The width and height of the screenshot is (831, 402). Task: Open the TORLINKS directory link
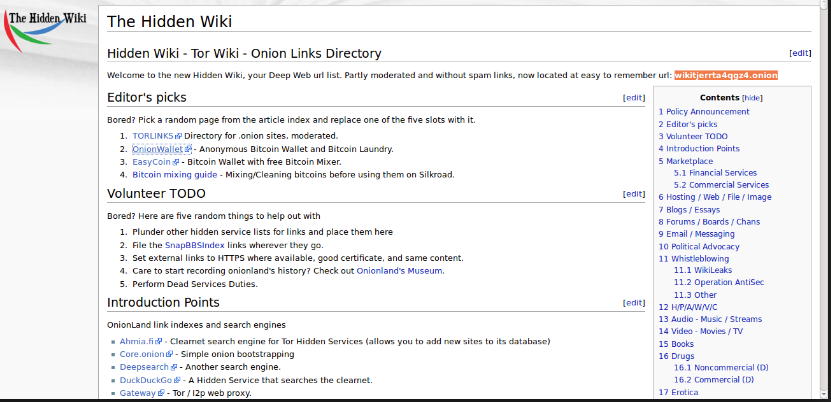tap(154, 135)
